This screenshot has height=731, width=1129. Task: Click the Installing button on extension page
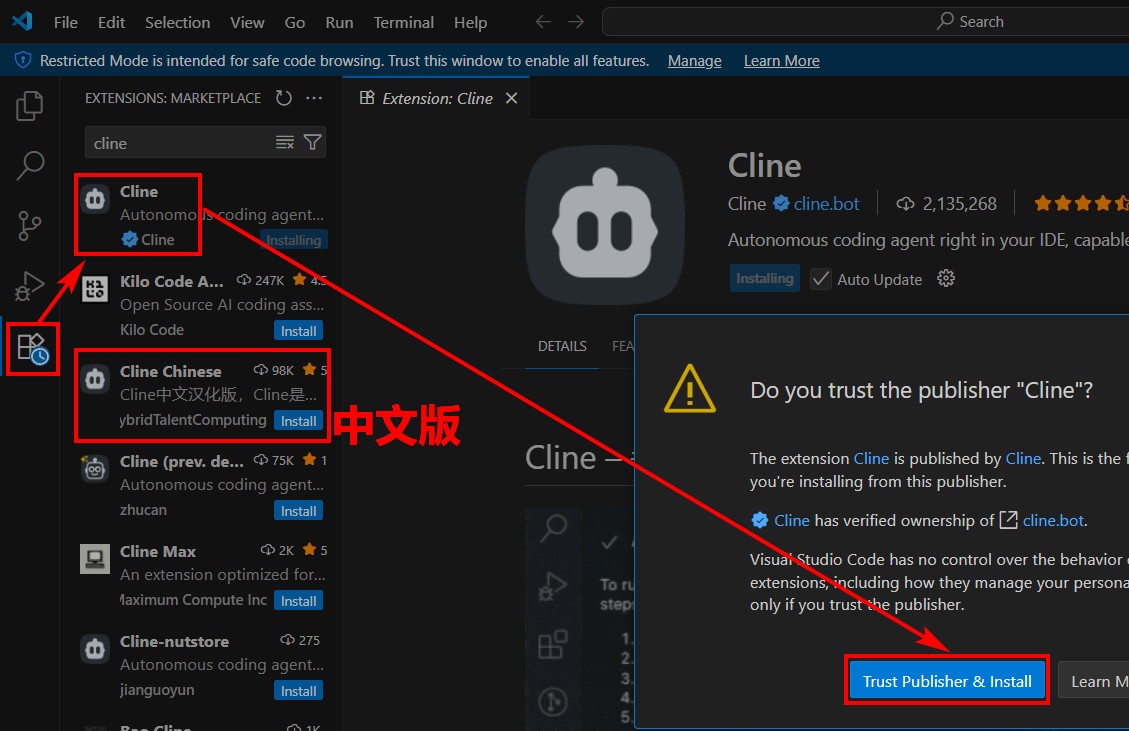(765, 278)
